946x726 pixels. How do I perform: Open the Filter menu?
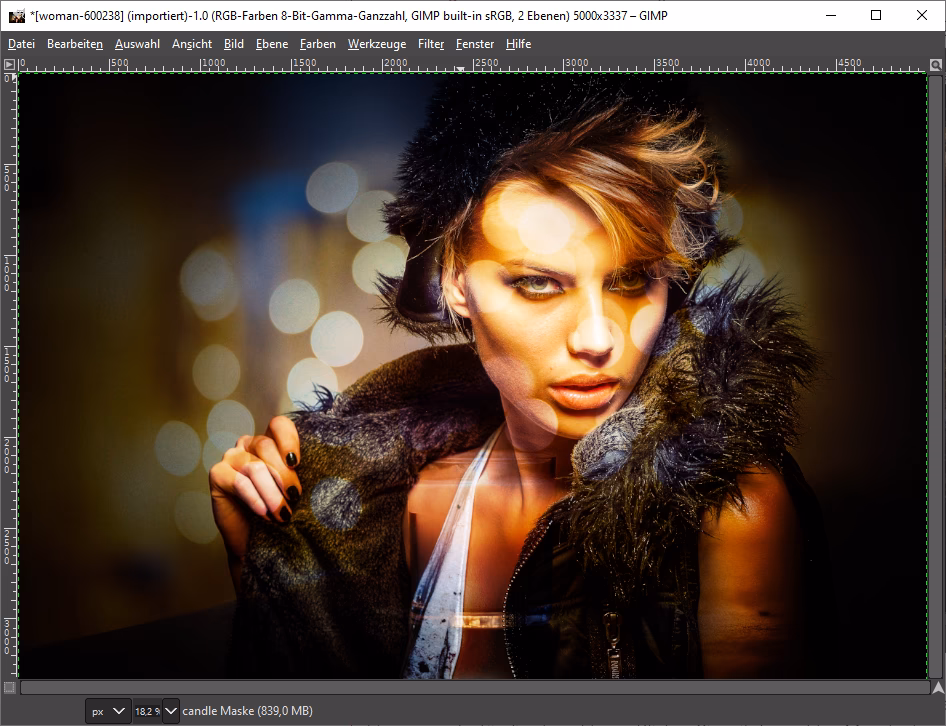(430, 43)
